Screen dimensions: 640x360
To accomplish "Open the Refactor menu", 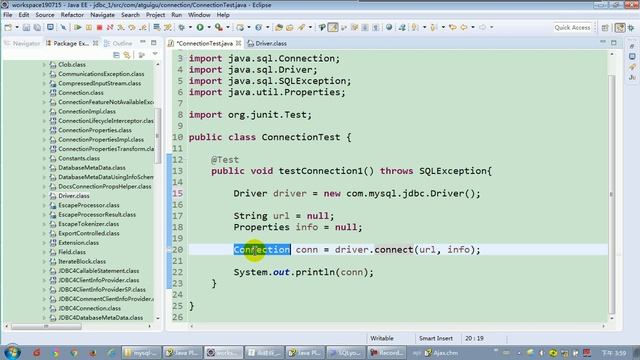I will tap(72, 15).
